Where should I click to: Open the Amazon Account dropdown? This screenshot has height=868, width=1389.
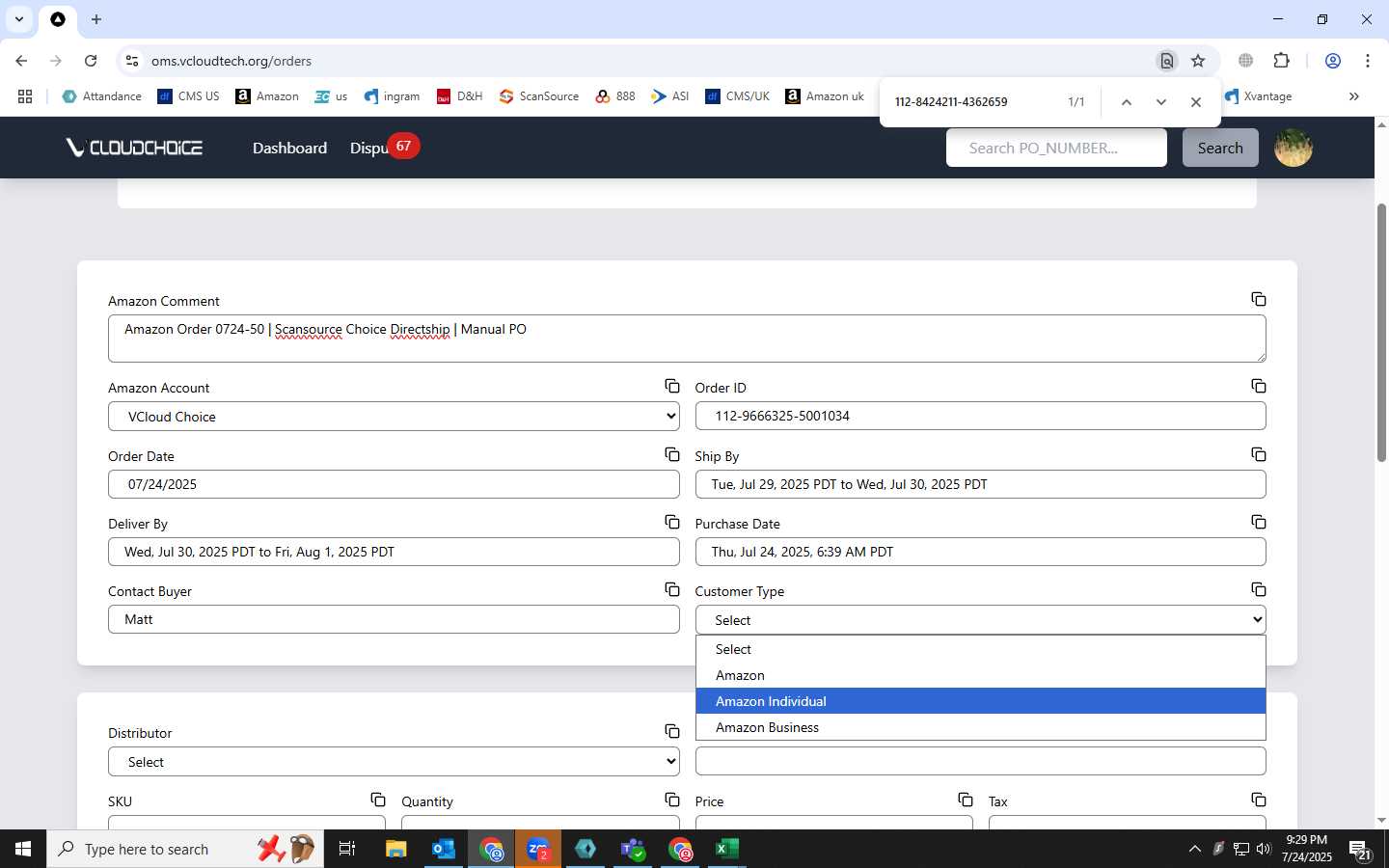tap(394, 417)
